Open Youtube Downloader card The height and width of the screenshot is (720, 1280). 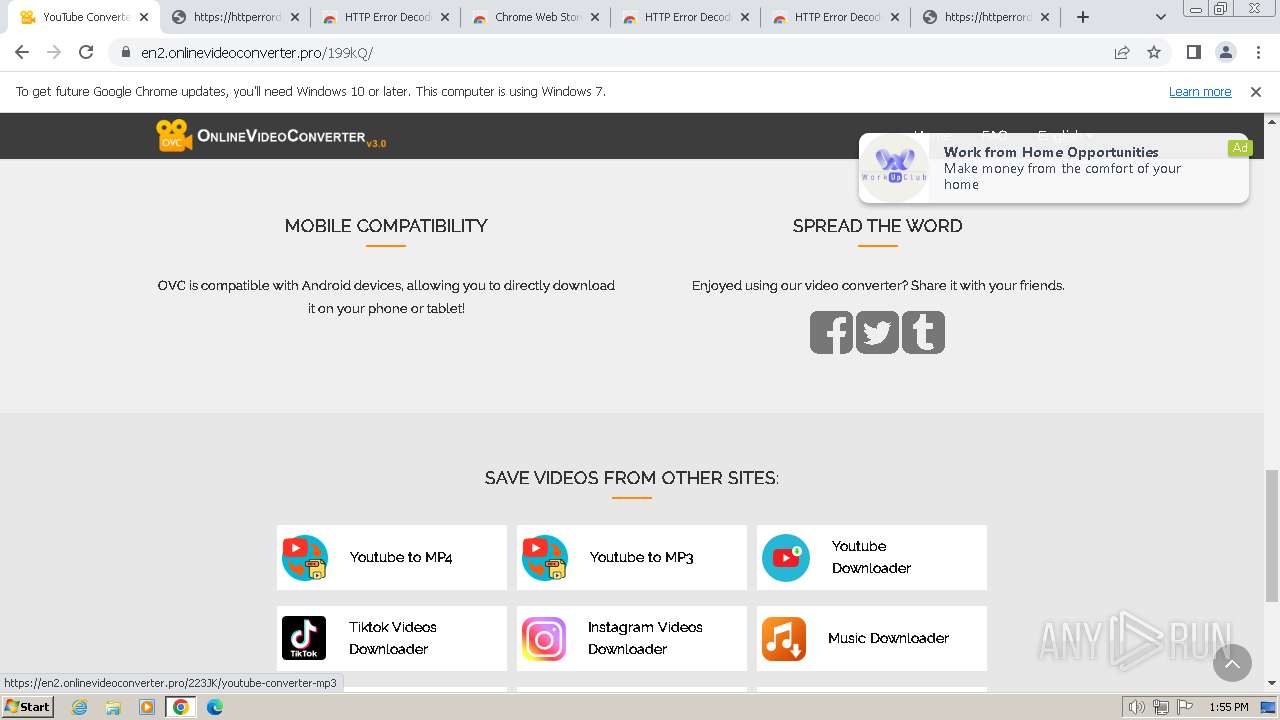pyautogui.click(x=872, y=558)
